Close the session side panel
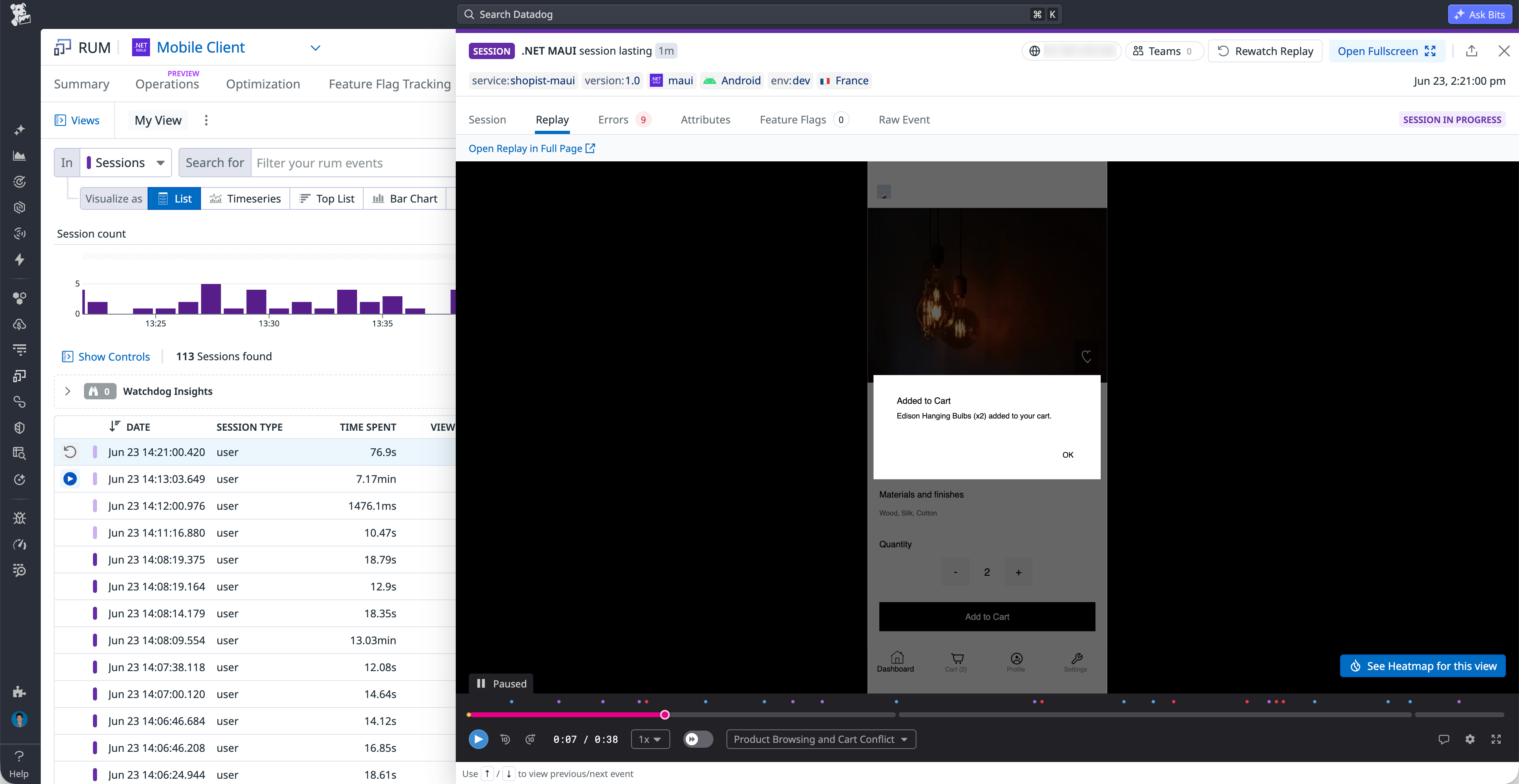 click(x=1504, y=51)
